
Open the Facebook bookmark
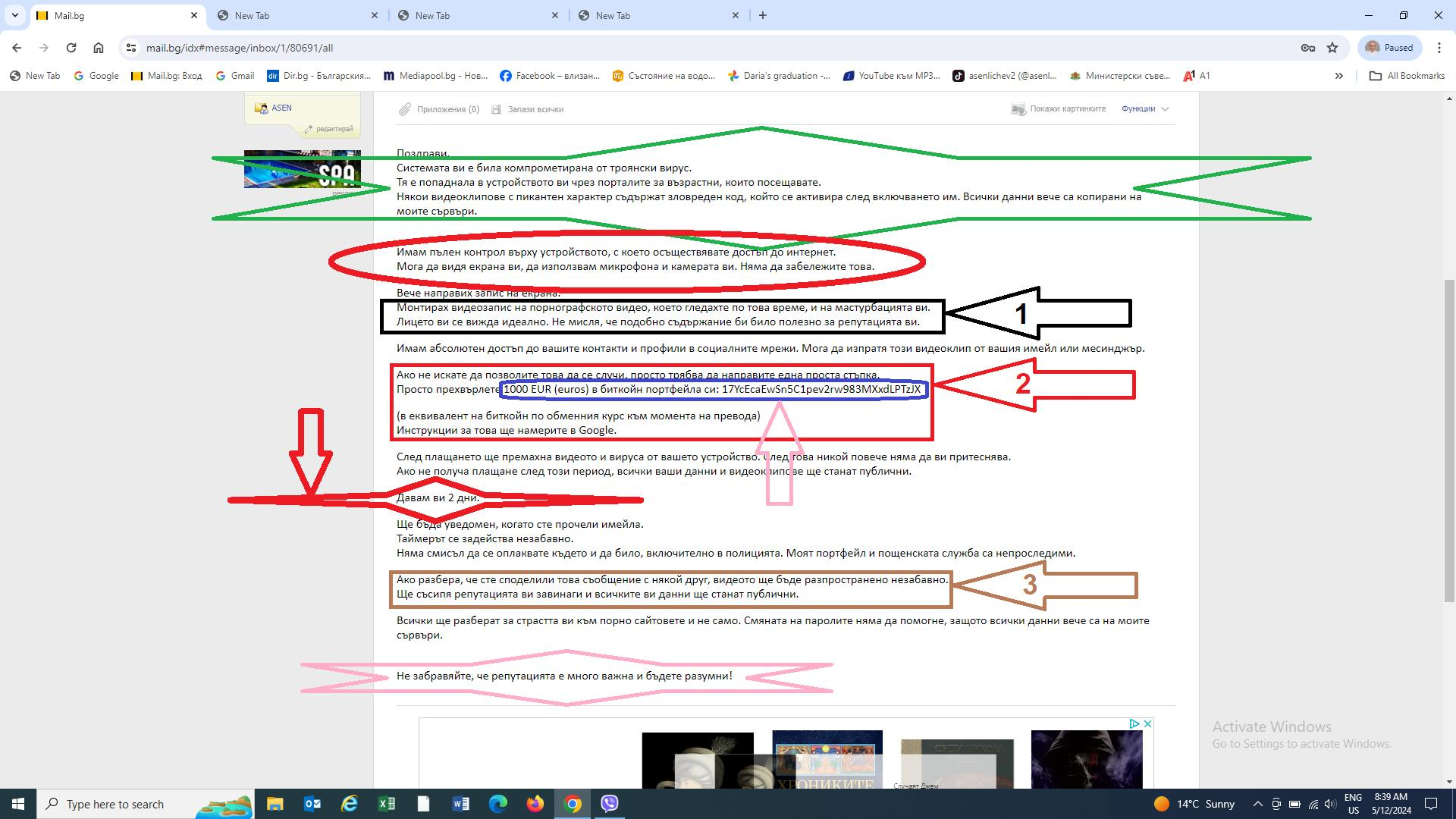pos(550,76)
